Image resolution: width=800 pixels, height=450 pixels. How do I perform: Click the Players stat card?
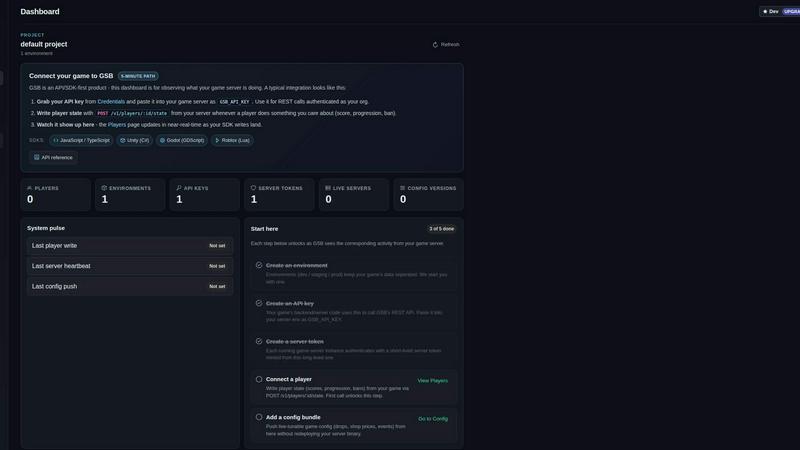pyautogui.click(x=56, y=194)
